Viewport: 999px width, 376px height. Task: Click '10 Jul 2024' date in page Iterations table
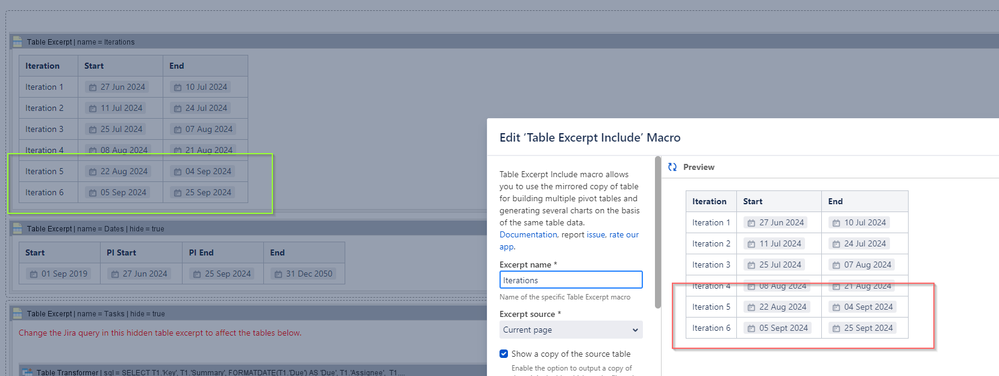pyautogui.click(x=199, y=87)
